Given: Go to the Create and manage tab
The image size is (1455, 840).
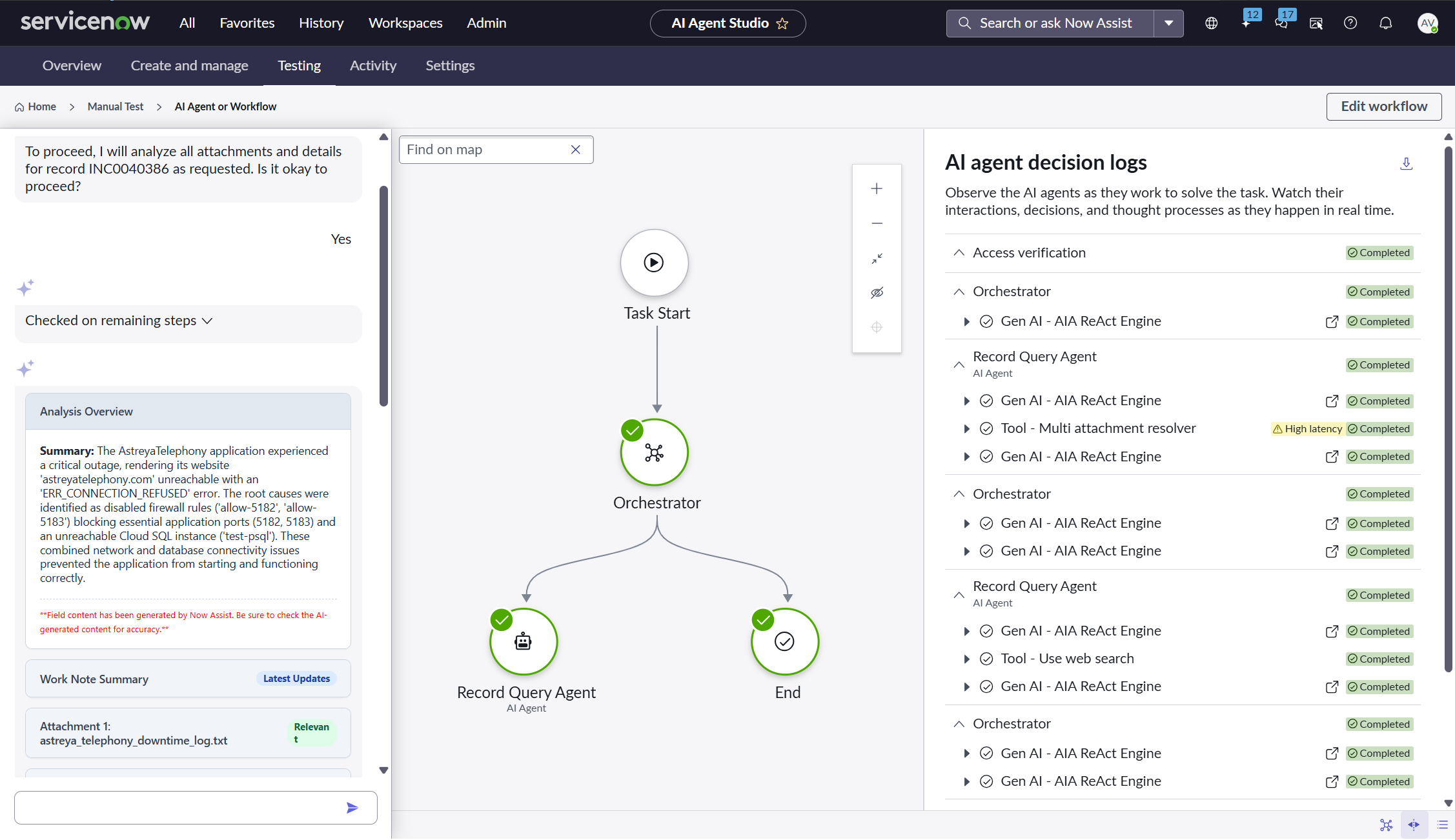Looking at the screenshot, I should click(189, 66).
